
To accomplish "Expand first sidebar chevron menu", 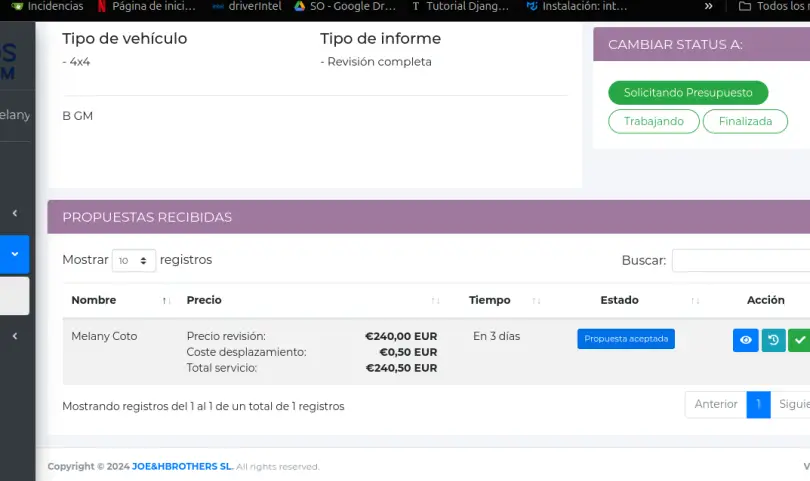I will tap(14, 213).
